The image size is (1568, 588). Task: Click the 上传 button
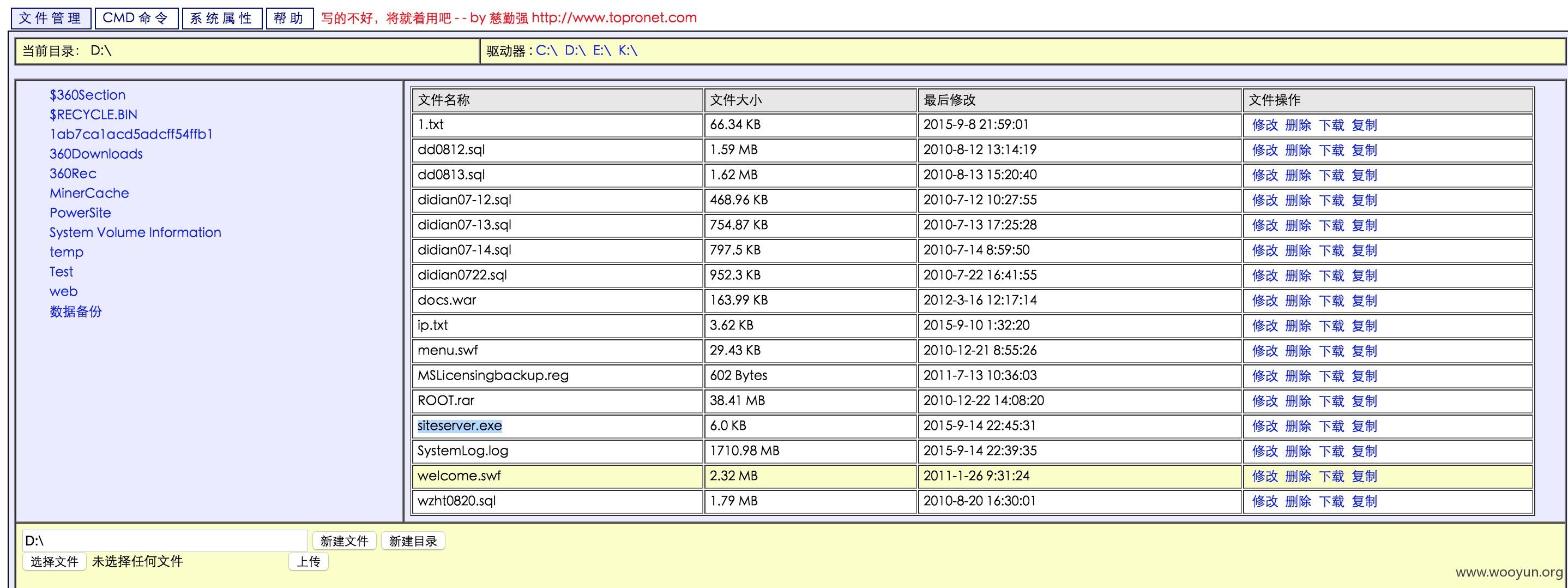(x=309, y=561)
